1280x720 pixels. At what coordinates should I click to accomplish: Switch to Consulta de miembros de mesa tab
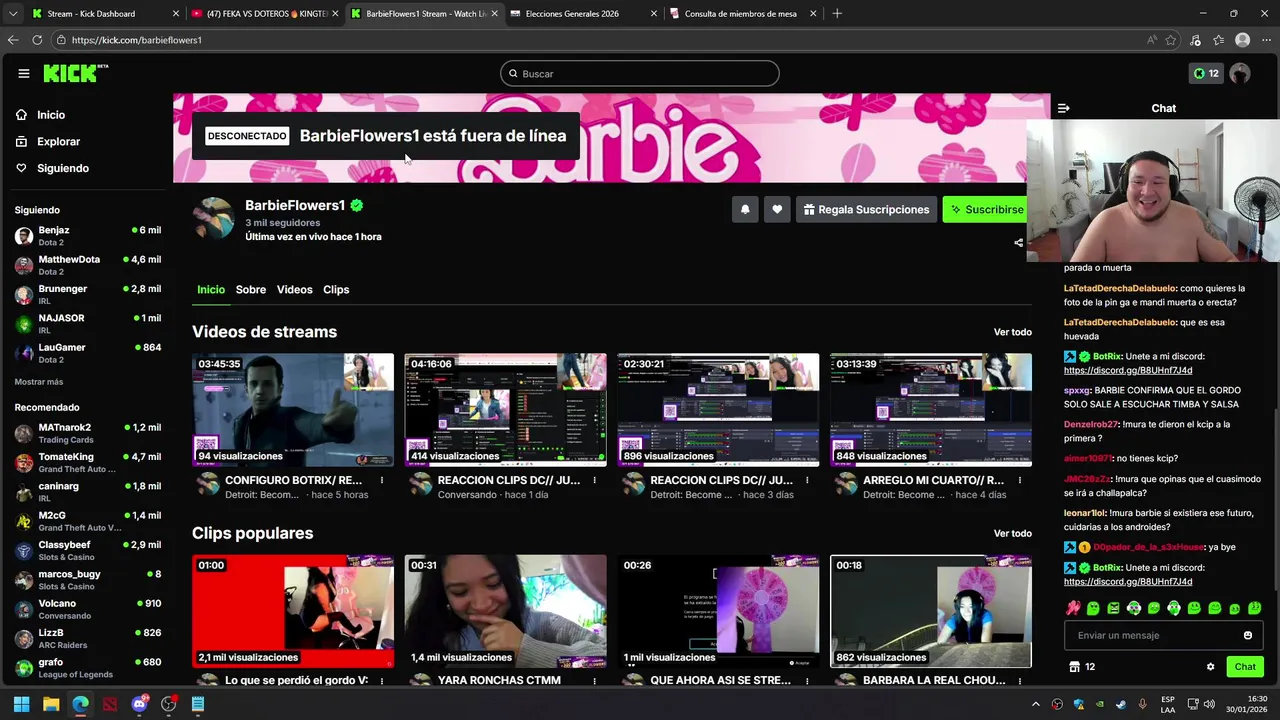[x=742, y=14]
